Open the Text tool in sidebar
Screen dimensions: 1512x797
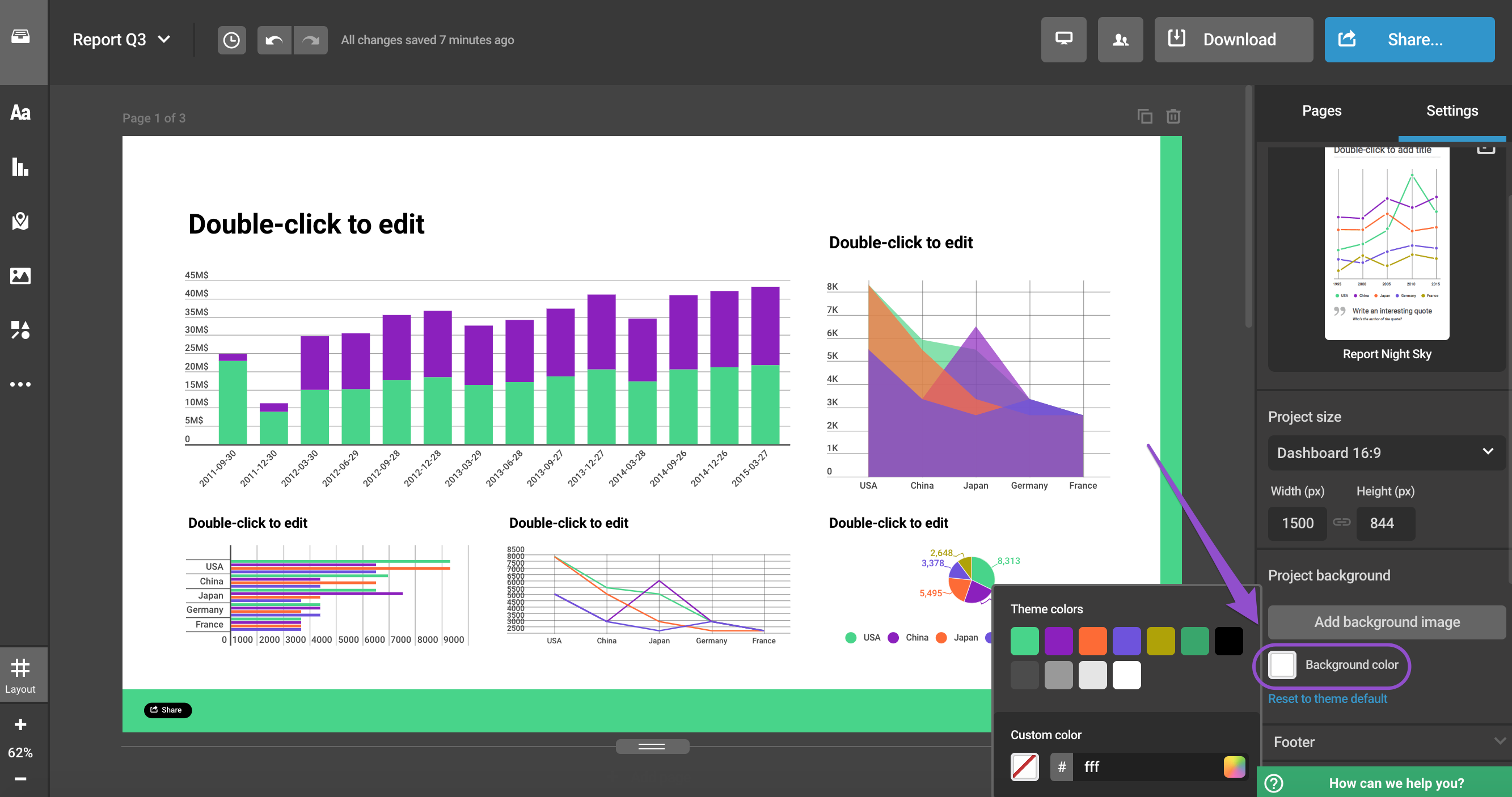pyautogui.click(x=20, y=112)
